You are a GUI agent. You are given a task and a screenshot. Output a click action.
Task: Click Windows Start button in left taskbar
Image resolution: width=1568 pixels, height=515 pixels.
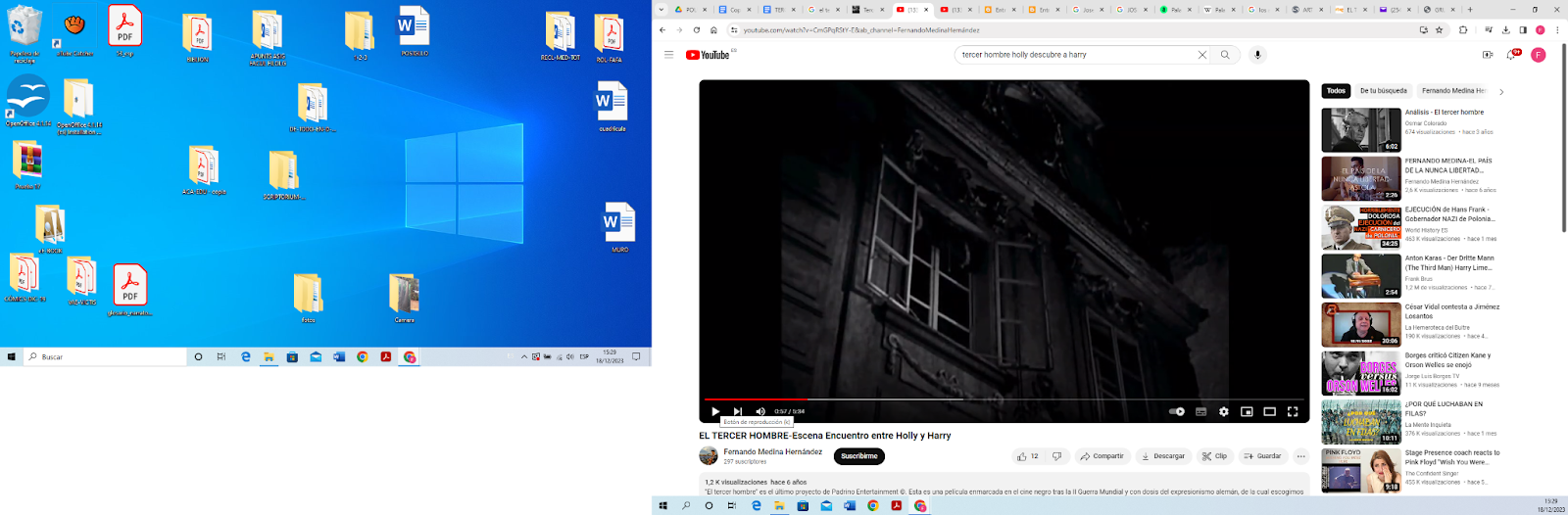(12, 357)
